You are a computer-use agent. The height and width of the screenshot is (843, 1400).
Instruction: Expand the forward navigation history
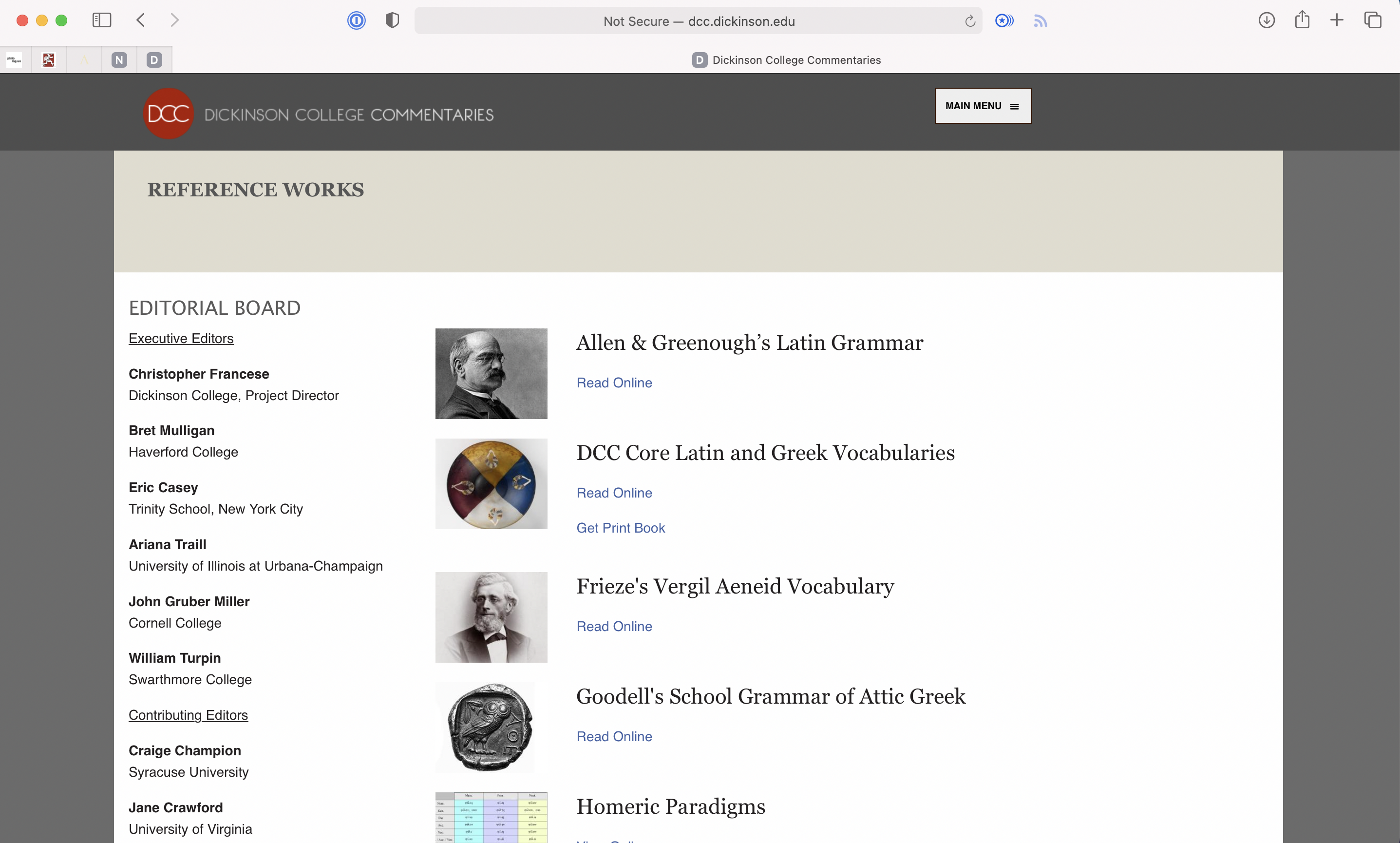point(174,20)
